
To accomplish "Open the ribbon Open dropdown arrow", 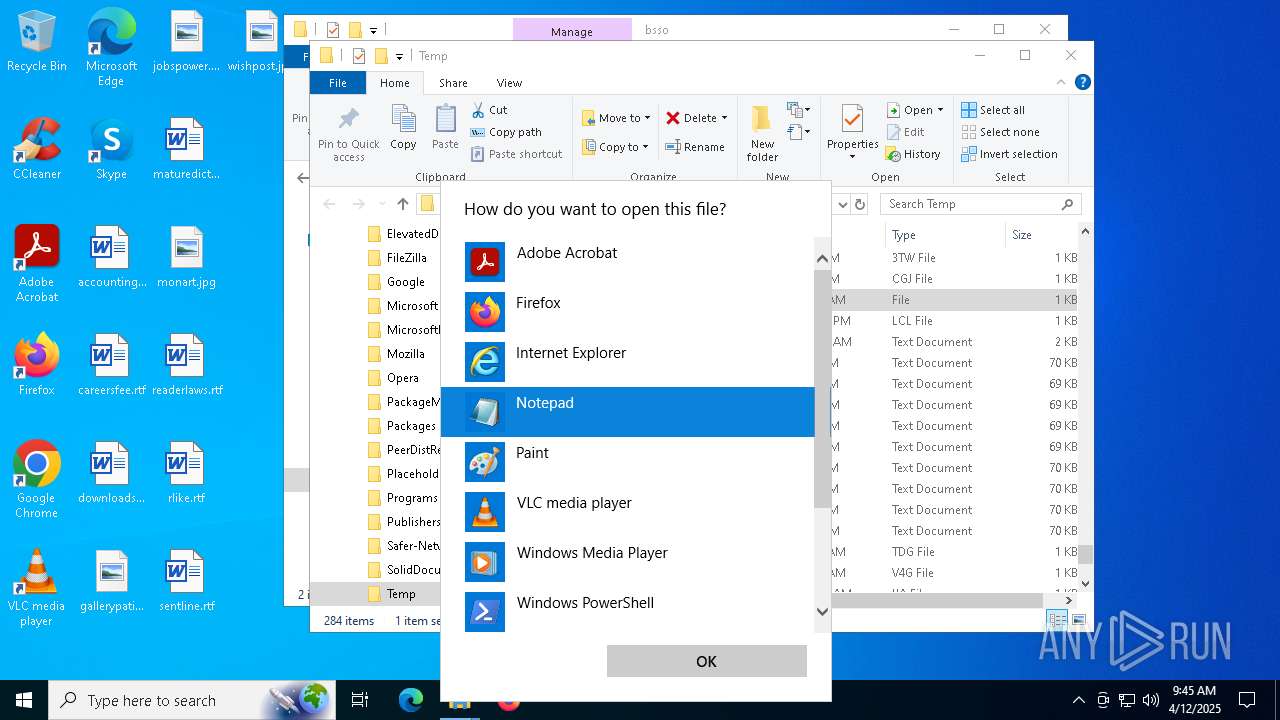I will (x=940, y=110).
